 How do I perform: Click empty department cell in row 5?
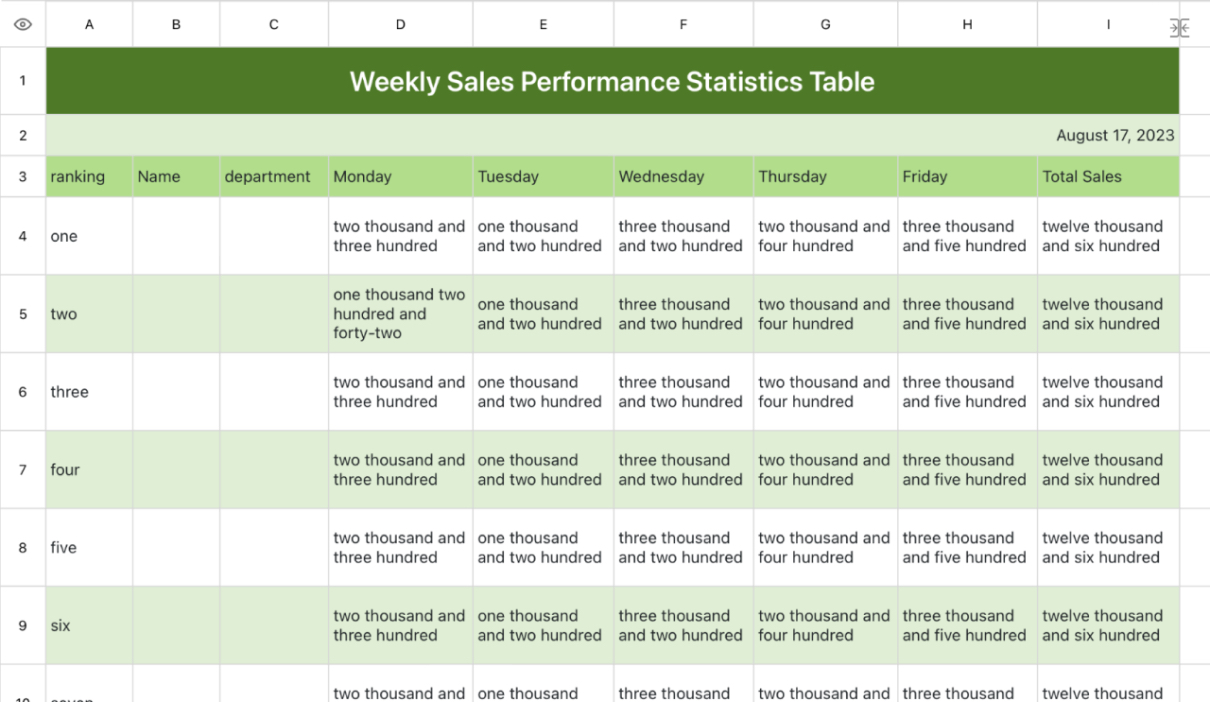[274, 314]
